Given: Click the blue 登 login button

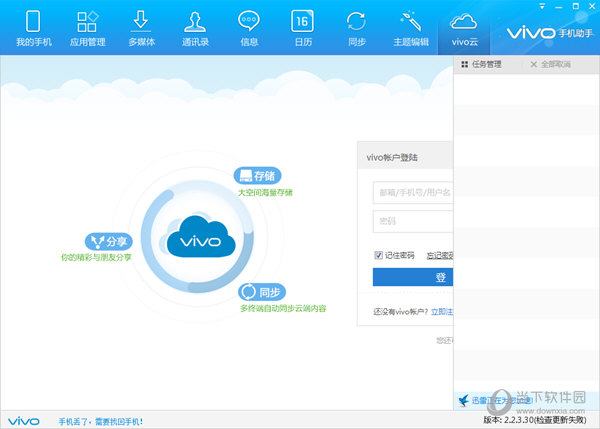Looking at the screenshot, I should coord(413,277).
